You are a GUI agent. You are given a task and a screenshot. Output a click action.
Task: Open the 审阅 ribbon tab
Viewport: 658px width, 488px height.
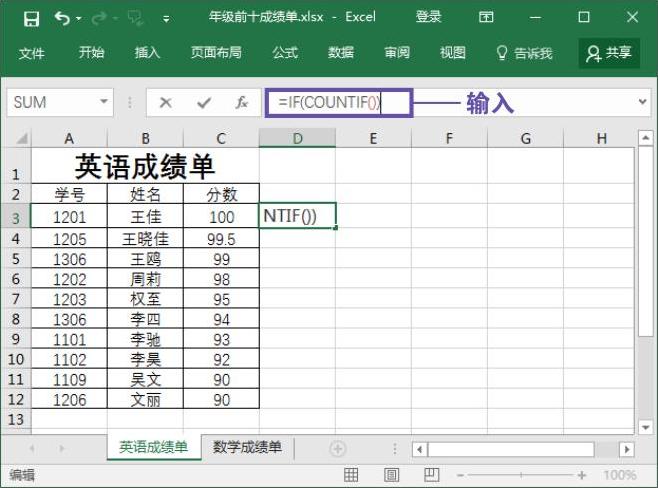397,52
